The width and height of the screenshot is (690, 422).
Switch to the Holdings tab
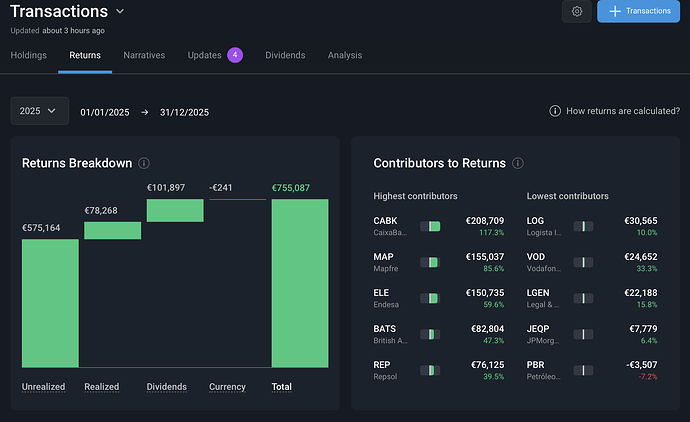coord(29,55)
